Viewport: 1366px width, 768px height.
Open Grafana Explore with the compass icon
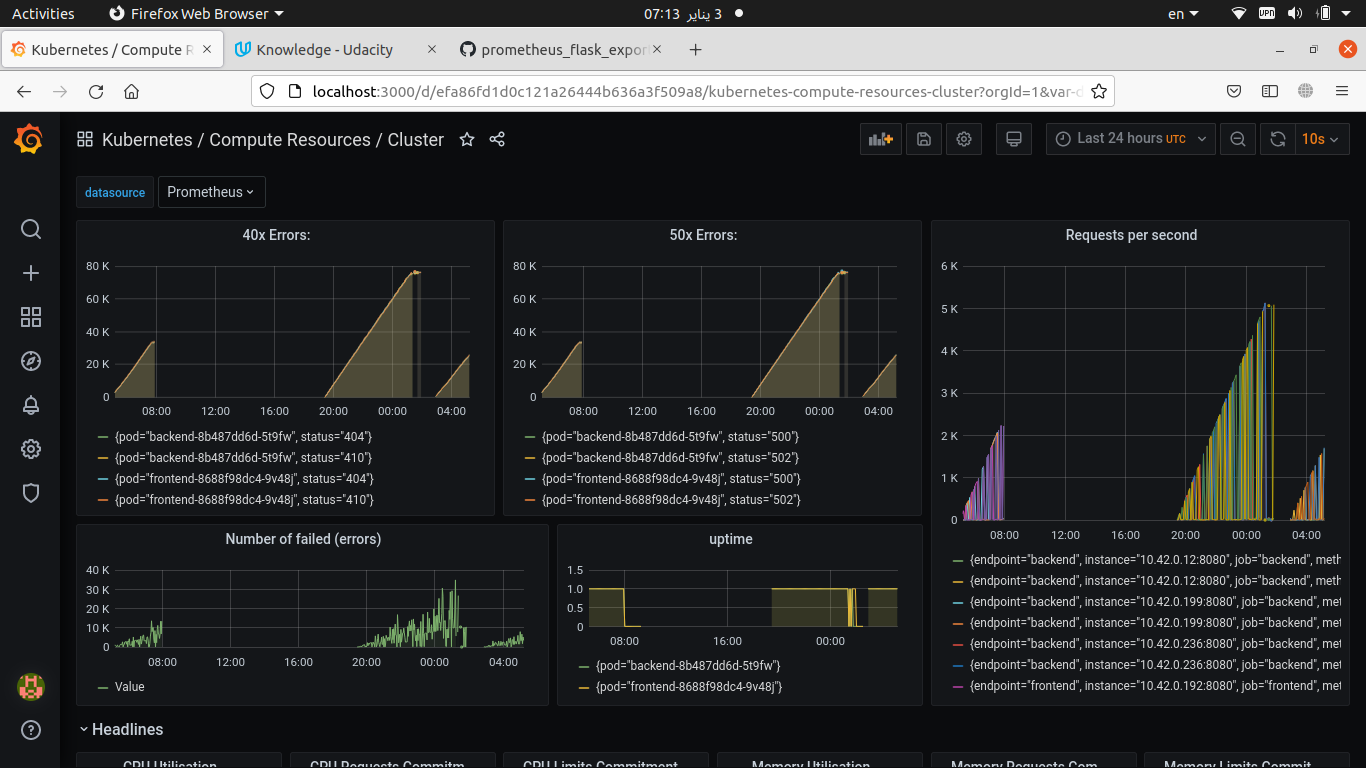(x=30, y=361)
